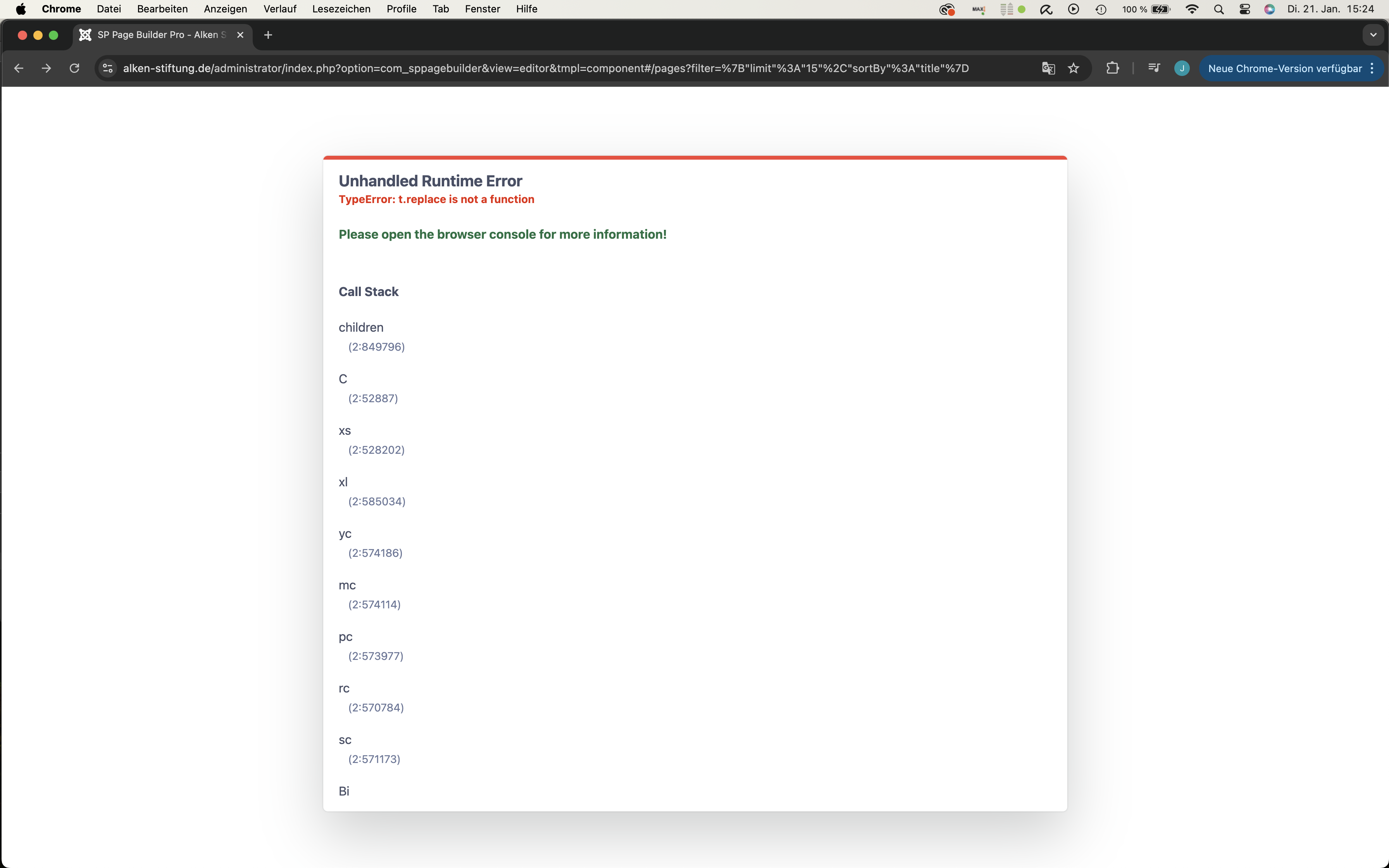Click the browser forward arrow
Viewport: 1389px width, 868px height.
pos(47,68)
